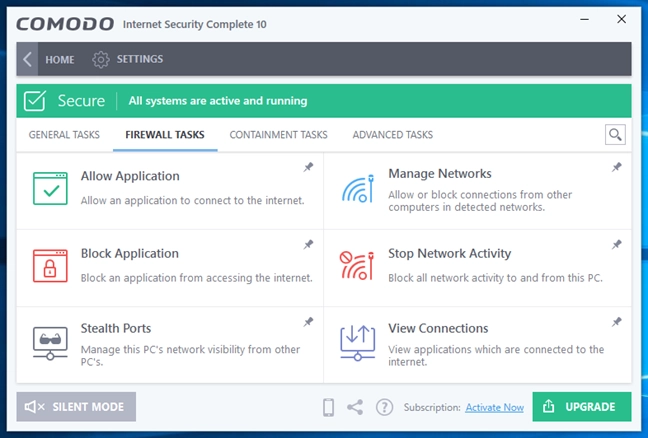Click the Allow Application window-checkmark icon
This screenshot has width=648, height=438.
click(x=50, y=189)
